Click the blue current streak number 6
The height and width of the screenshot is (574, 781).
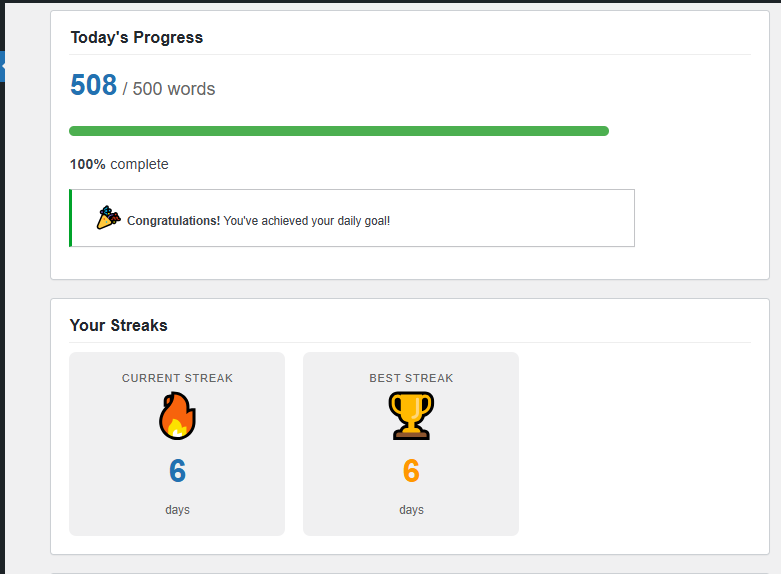177,471
